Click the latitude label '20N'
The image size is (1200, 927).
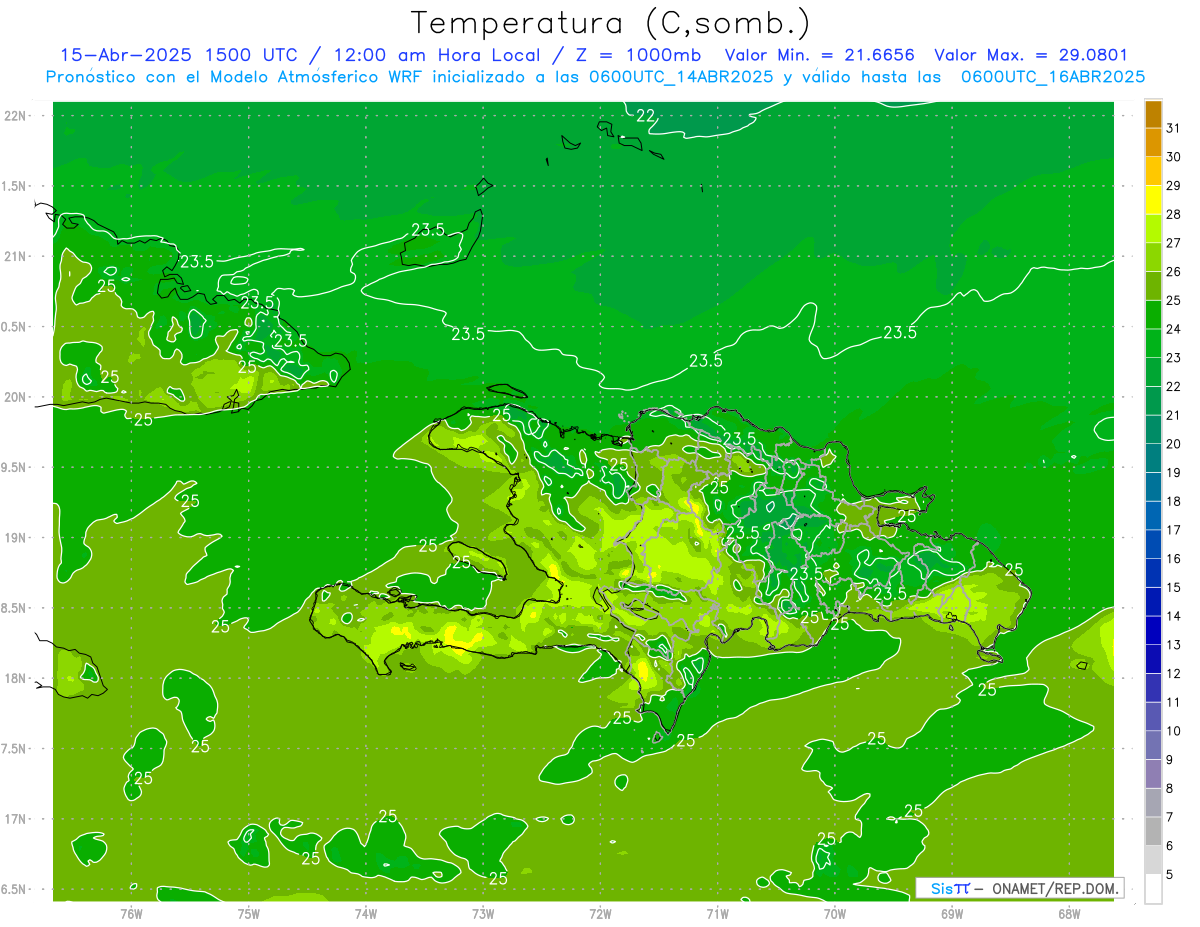click(15, 398)
